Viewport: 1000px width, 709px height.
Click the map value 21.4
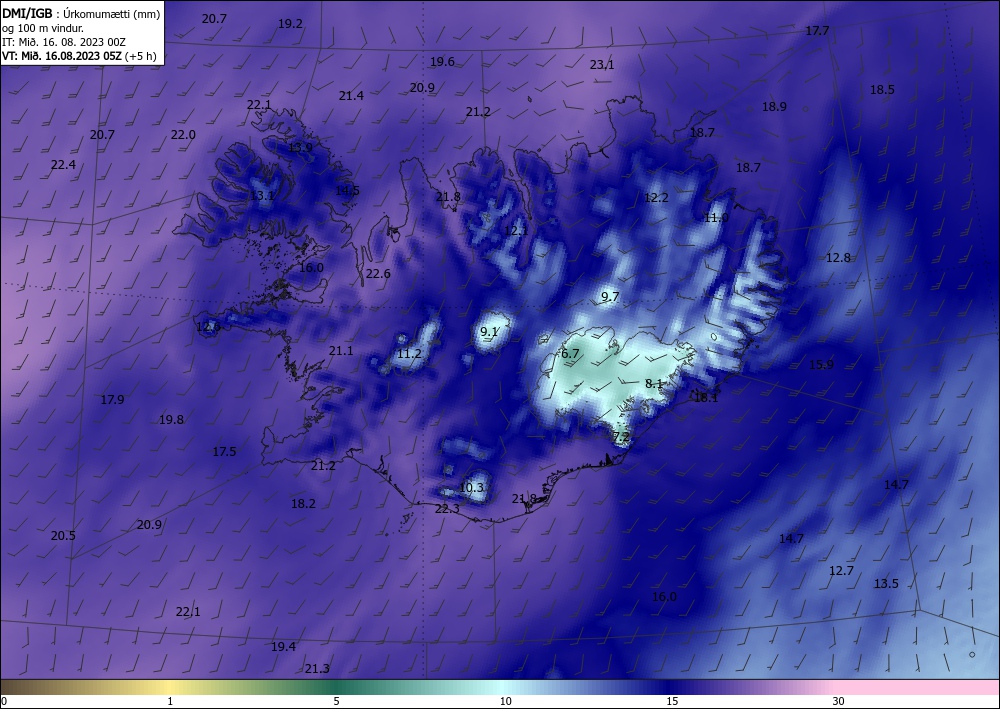point(351,96)
